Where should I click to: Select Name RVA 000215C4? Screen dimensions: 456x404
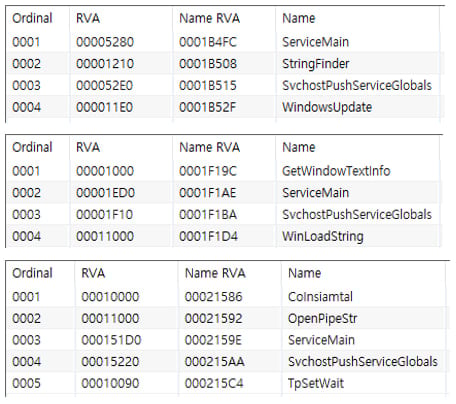click(214, 383)
